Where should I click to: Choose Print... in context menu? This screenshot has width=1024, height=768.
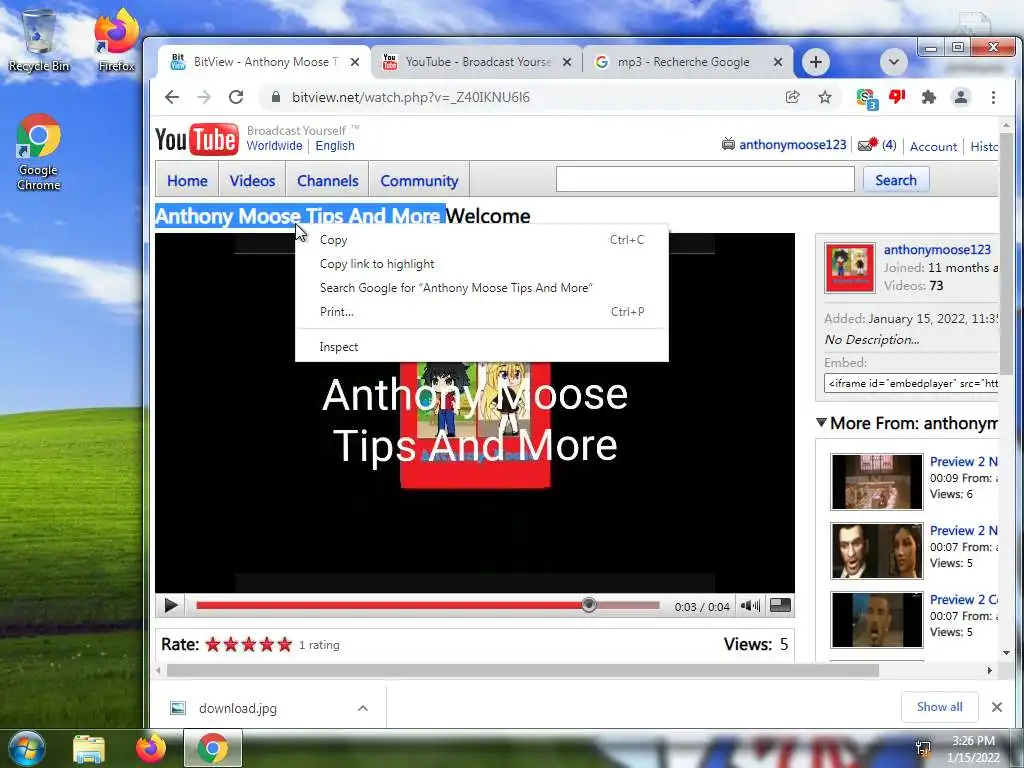(x=482, y=312)
